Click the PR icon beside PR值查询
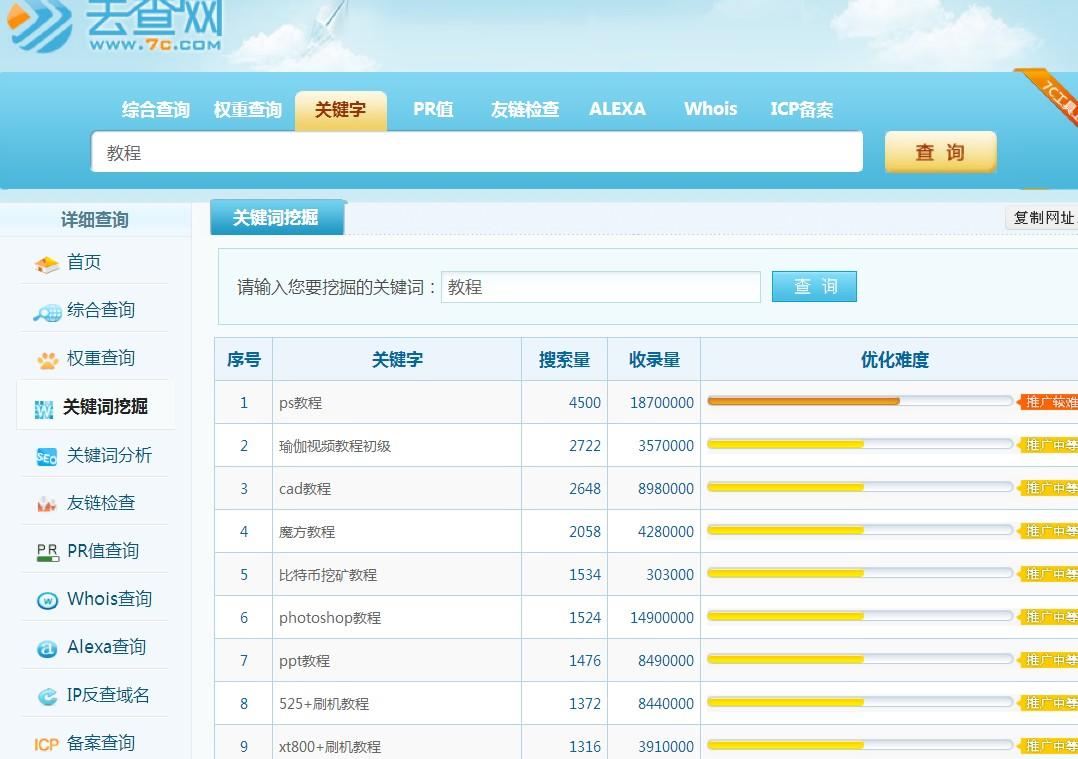 click(x=47, y=553)
